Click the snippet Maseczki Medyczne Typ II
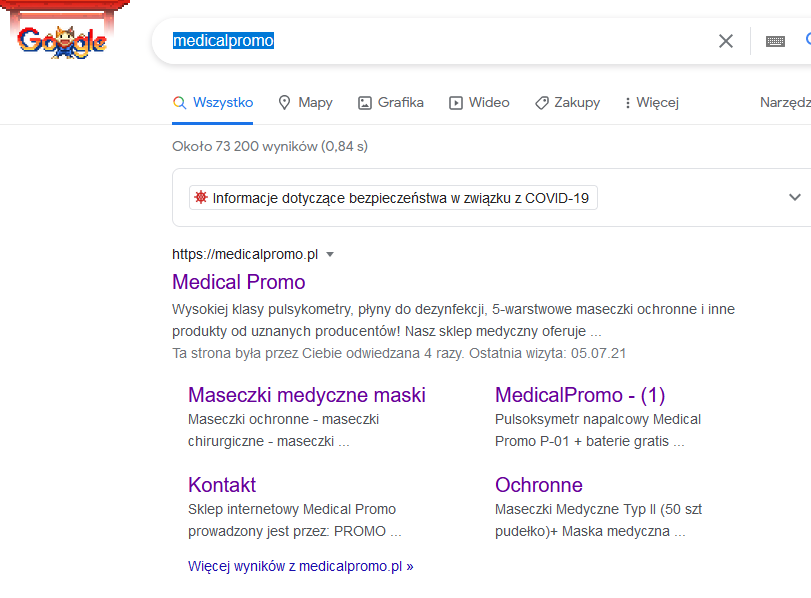 598,520
